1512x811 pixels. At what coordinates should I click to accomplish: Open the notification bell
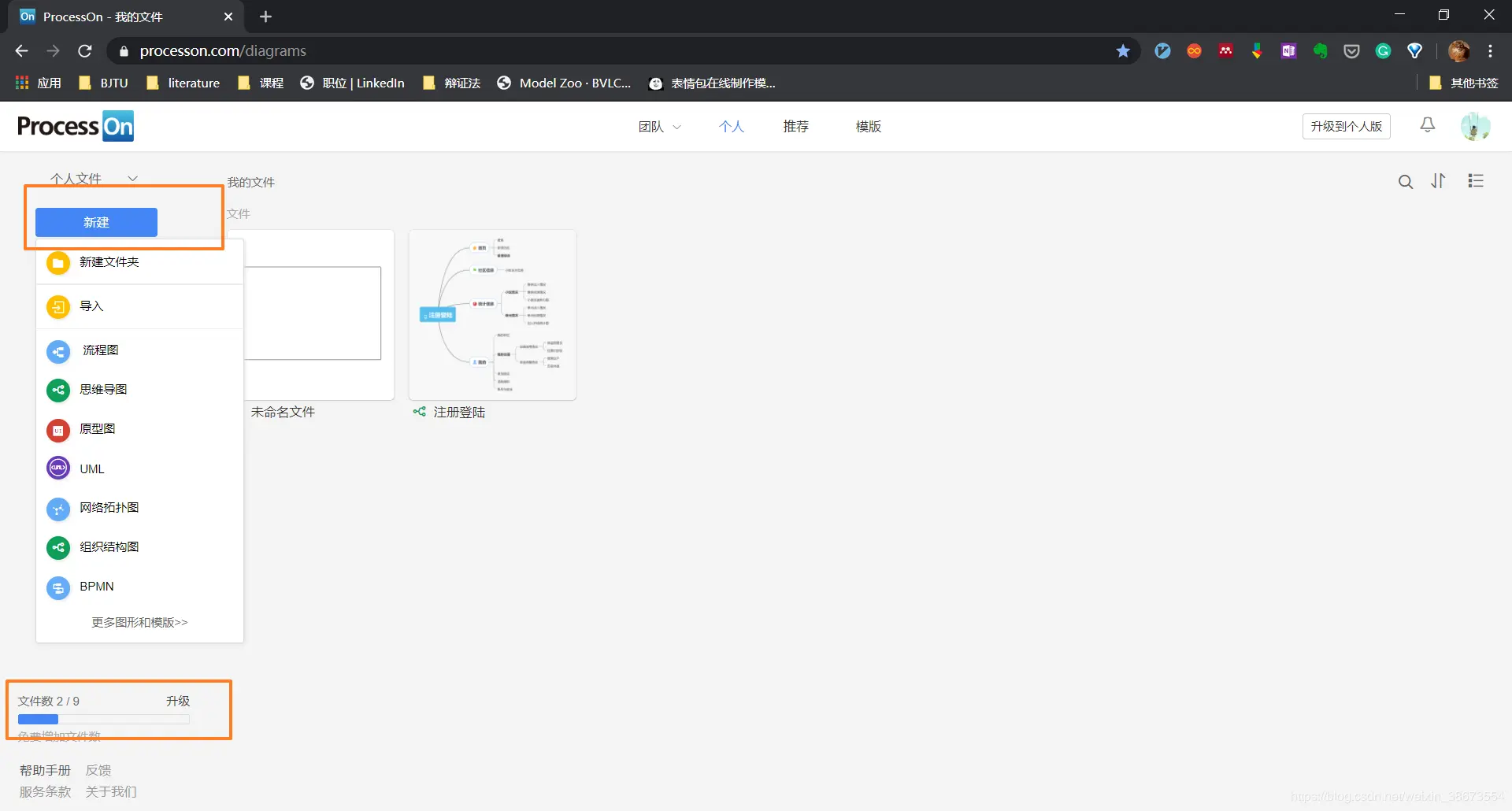coord(1427,125)
